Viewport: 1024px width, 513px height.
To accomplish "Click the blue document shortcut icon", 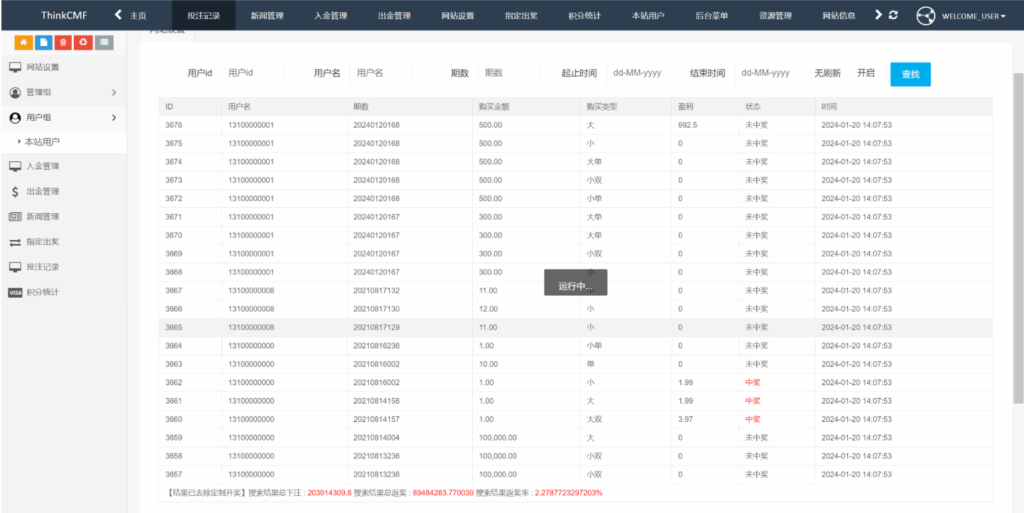I will pos(44,42).
